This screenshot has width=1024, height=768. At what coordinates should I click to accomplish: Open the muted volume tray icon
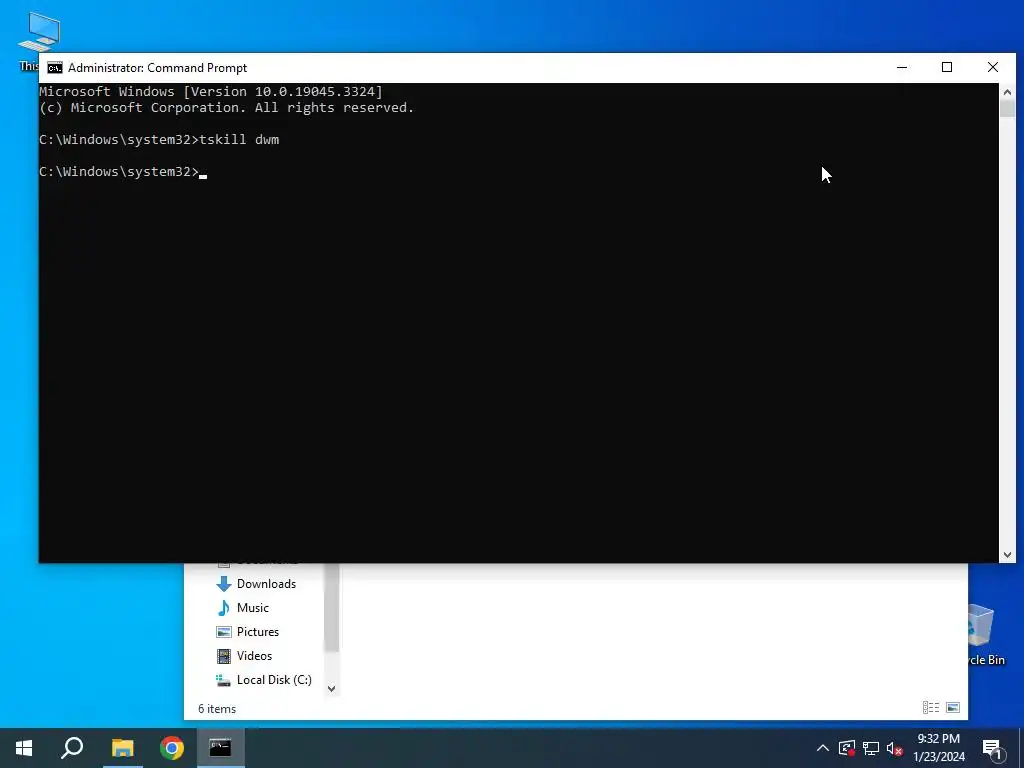(x=895, y=748)
